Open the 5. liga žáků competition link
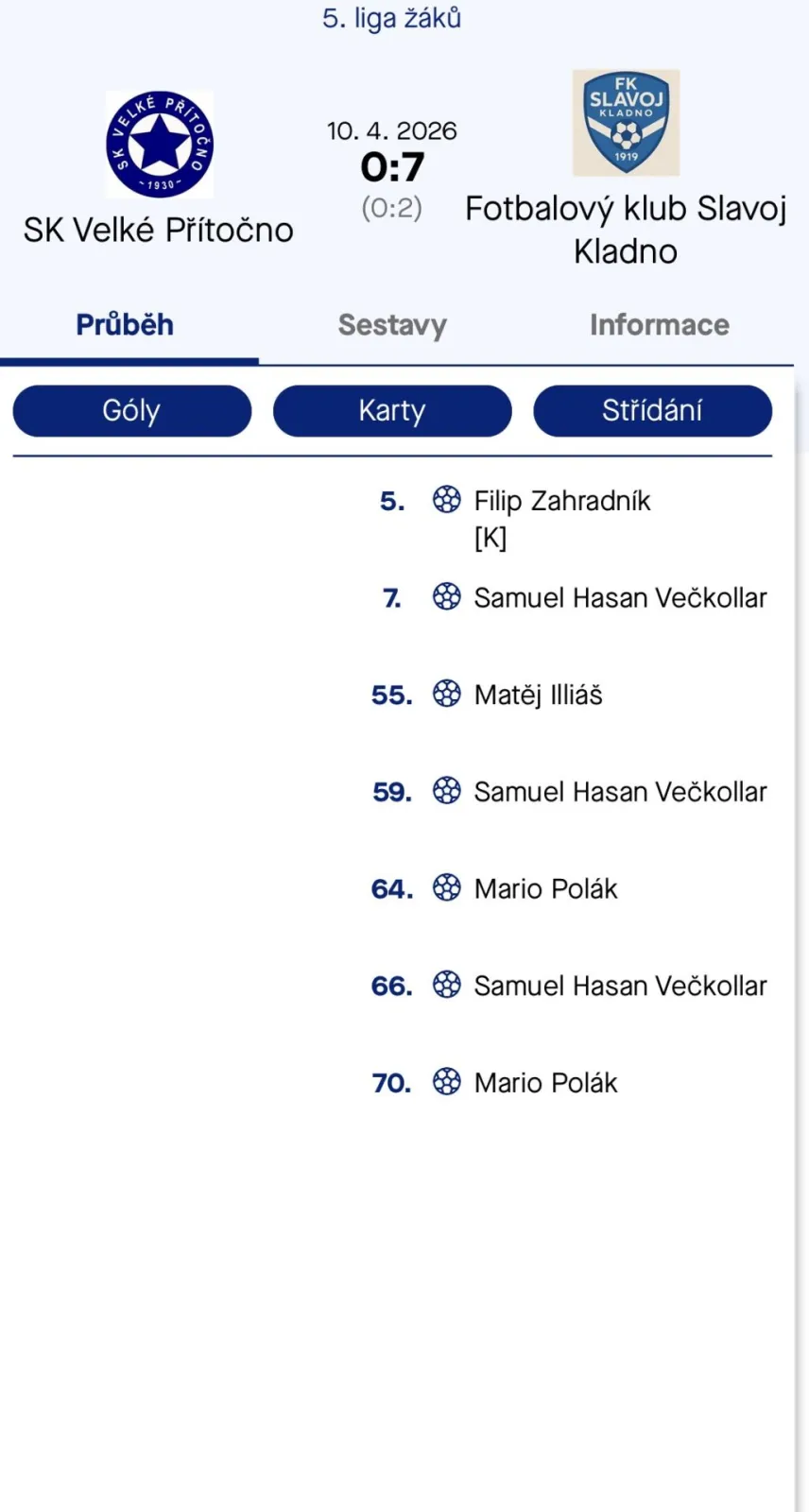 (x=391, y=19)
